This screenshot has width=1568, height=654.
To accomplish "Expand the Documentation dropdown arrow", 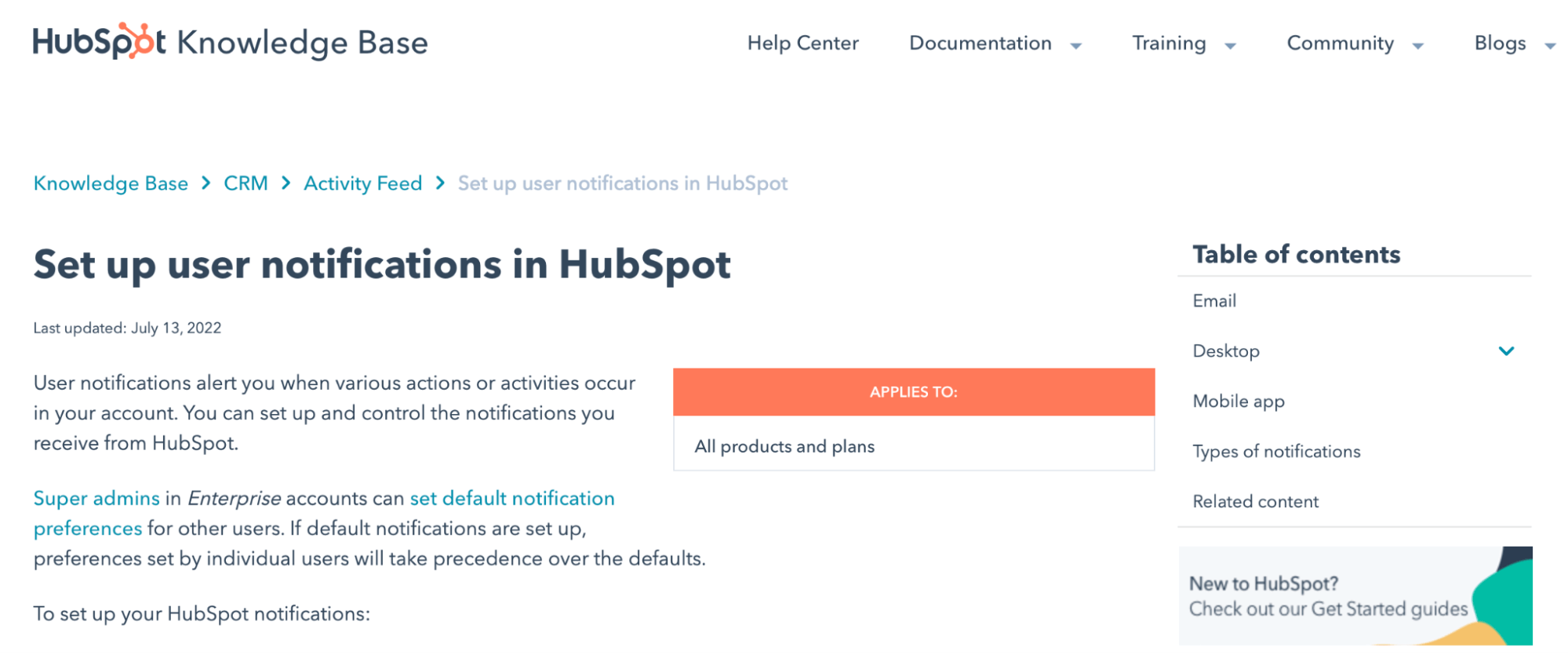I will (x=1076, y=46).
